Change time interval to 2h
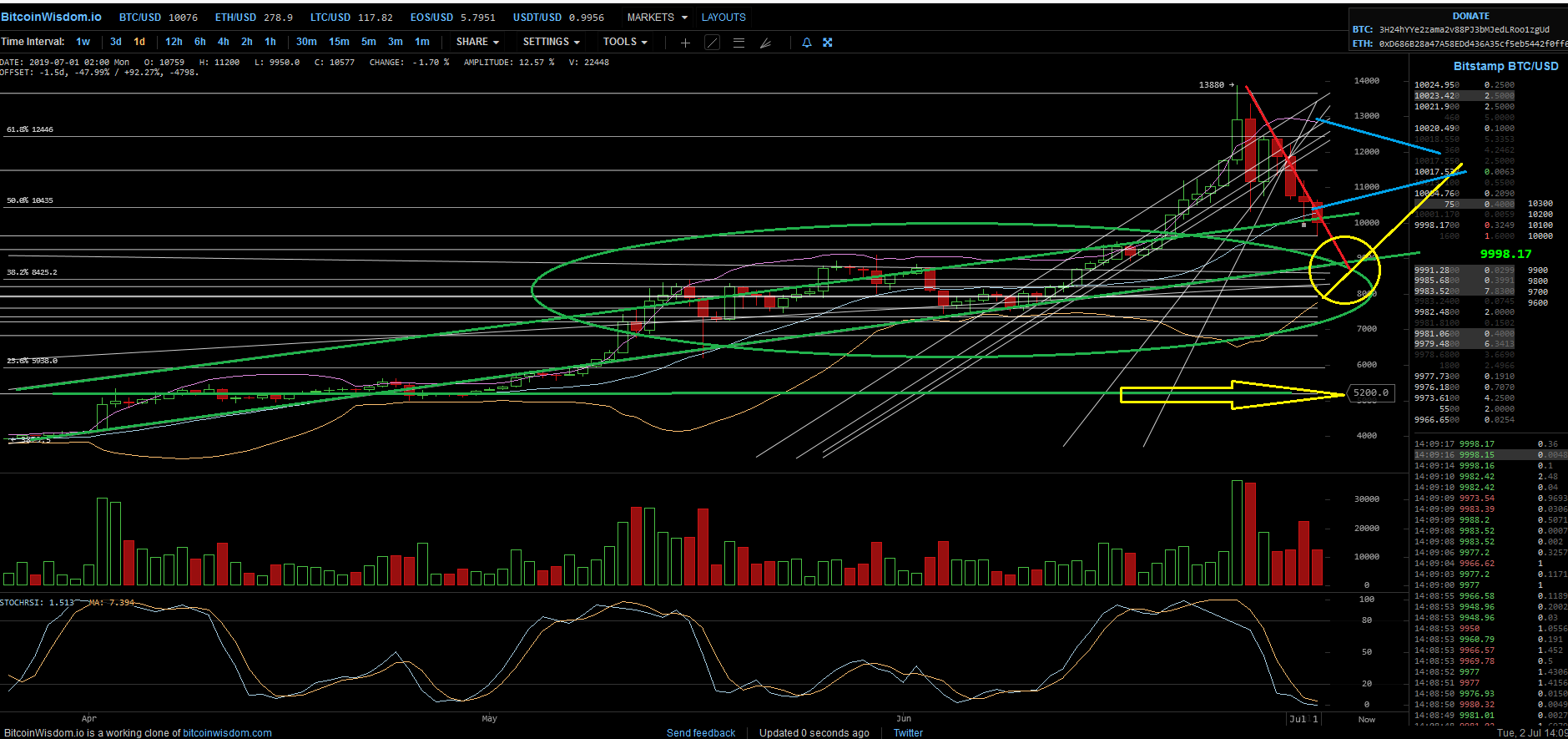 point(247,42)
